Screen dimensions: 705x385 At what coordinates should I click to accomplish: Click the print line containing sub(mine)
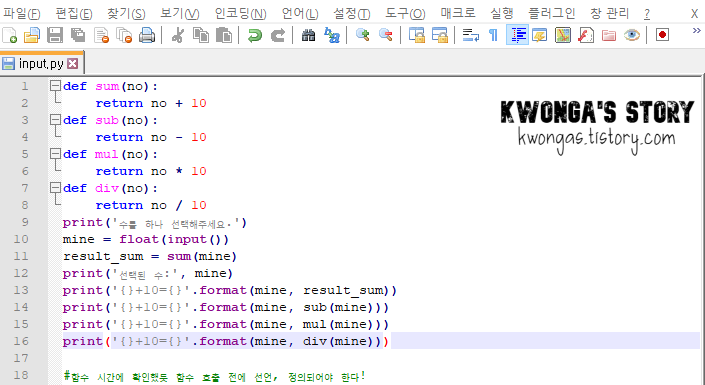[226, 307]
